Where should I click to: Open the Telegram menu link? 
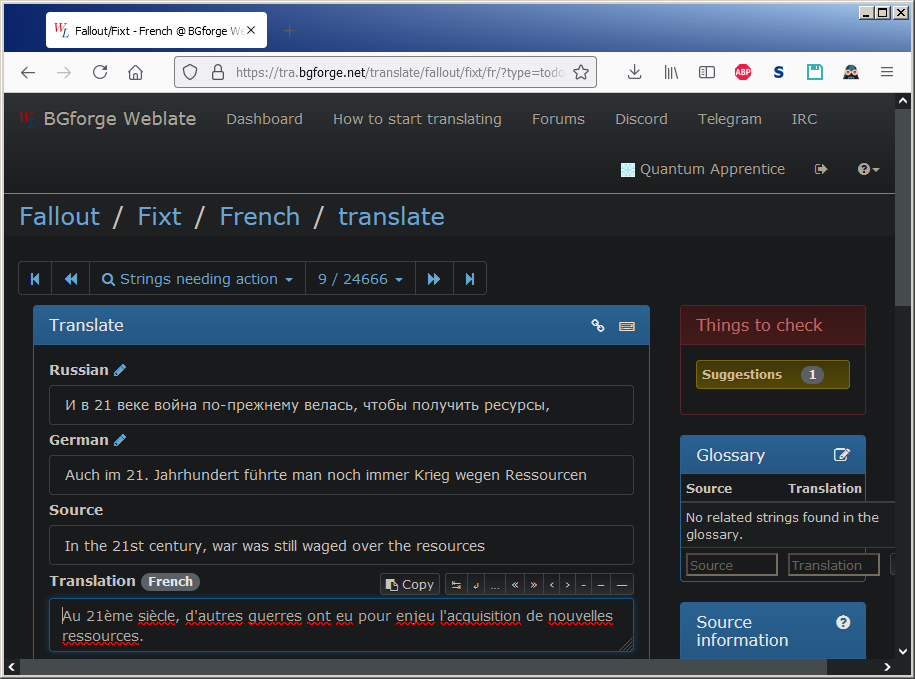(x=729, y=119)
